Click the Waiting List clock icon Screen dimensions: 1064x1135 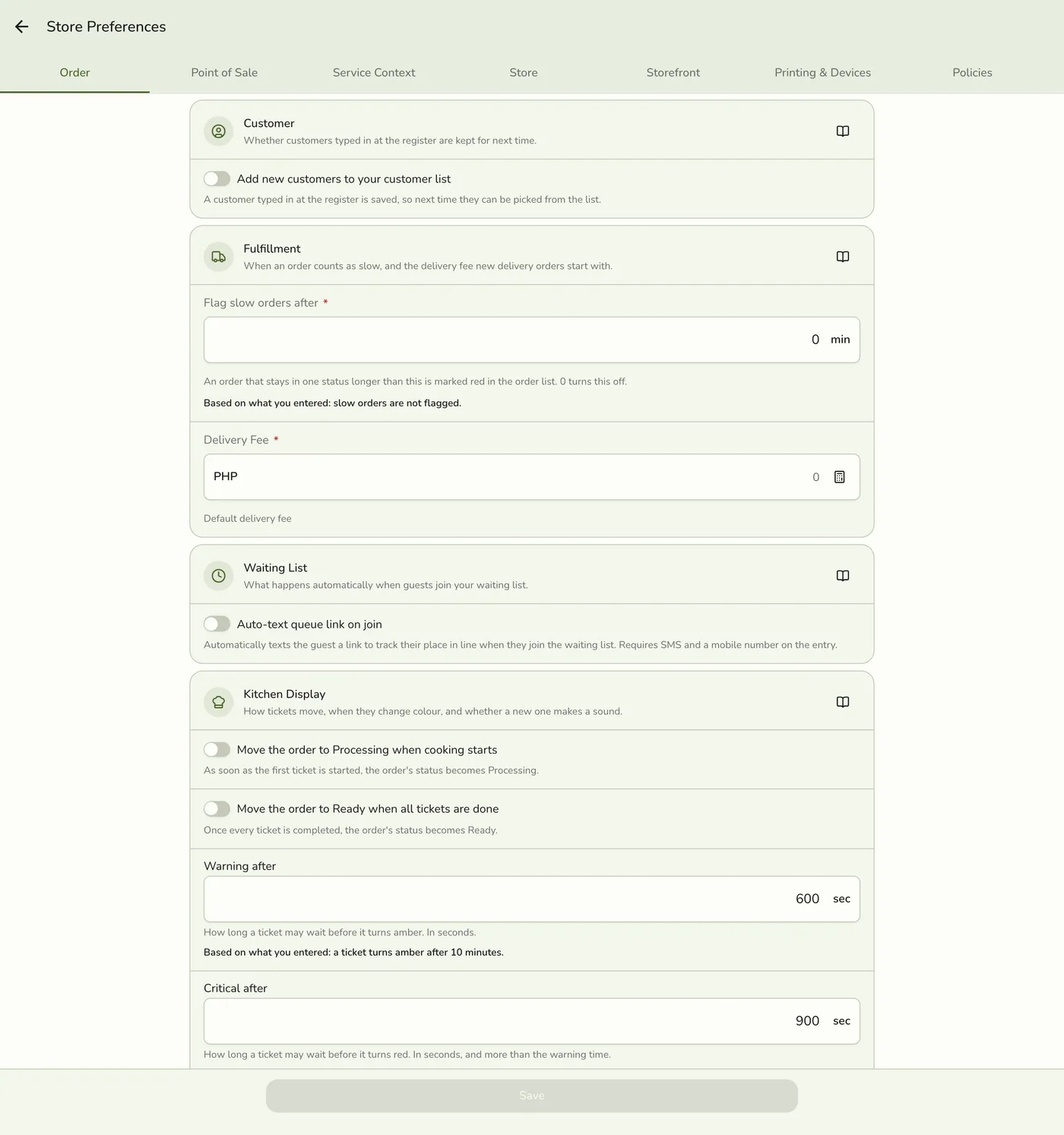pyautogui.click(x=219, y=576)
